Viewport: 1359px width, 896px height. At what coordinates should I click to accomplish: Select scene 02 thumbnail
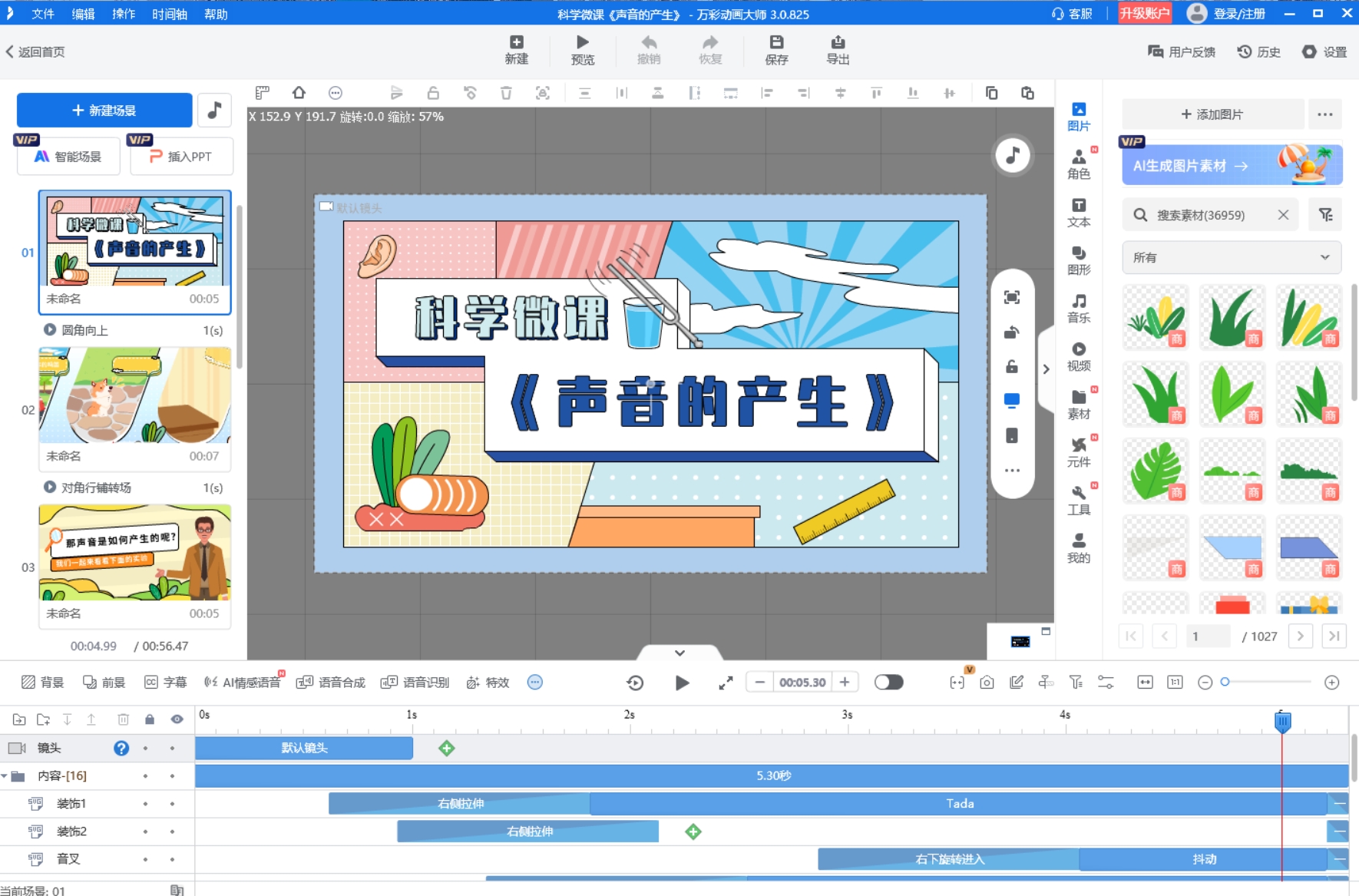tap(135, 395)
